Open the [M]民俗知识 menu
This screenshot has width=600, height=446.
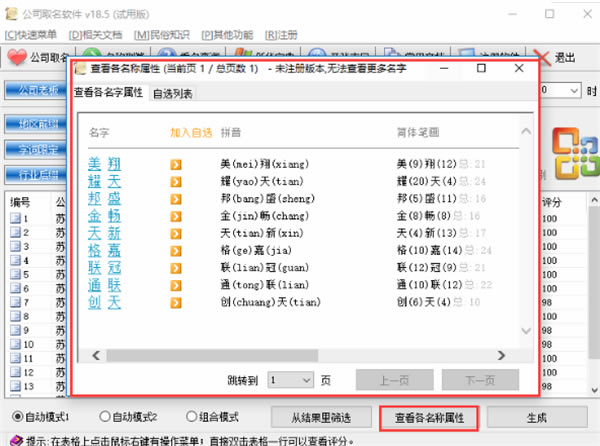(161, 35)
